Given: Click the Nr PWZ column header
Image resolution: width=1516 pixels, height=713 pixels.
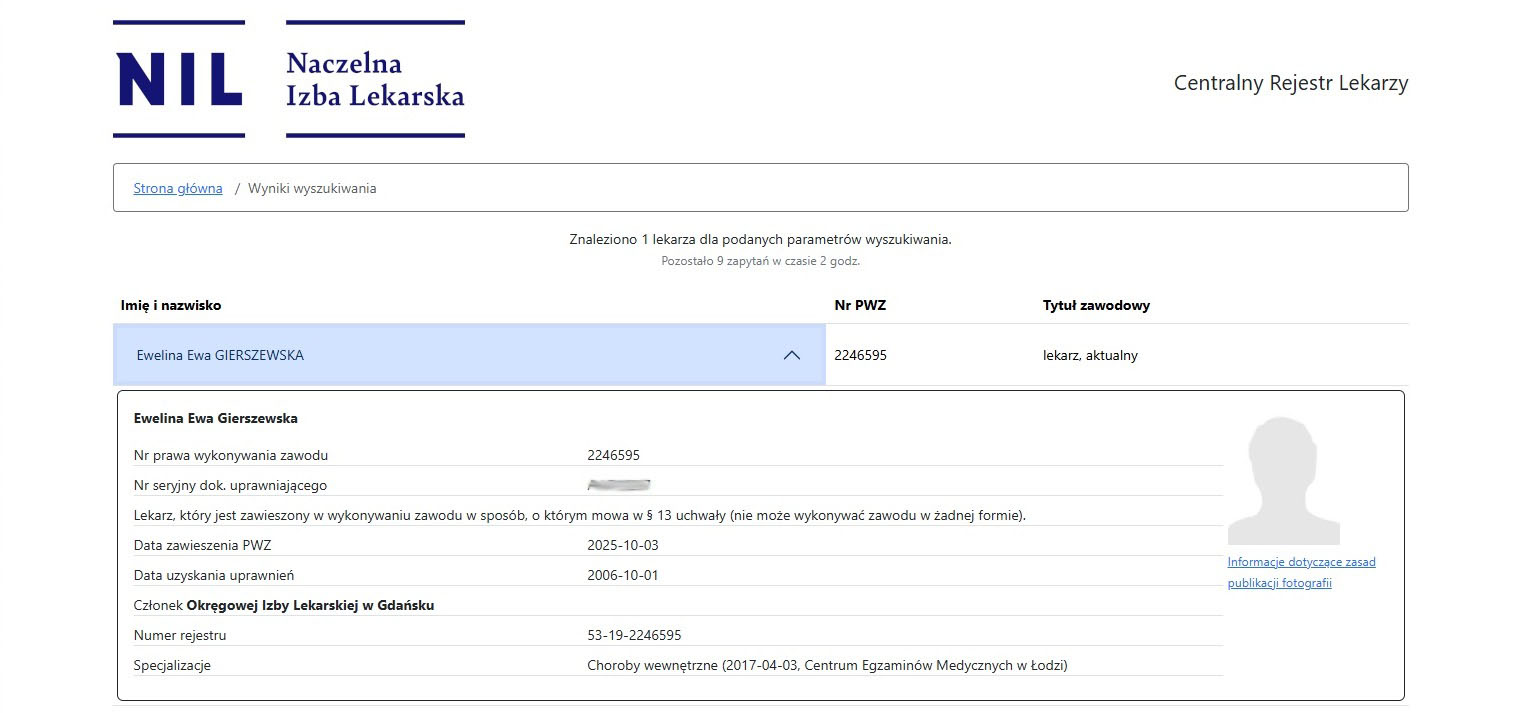Looking at the screenshot, I should click(860, 305).
